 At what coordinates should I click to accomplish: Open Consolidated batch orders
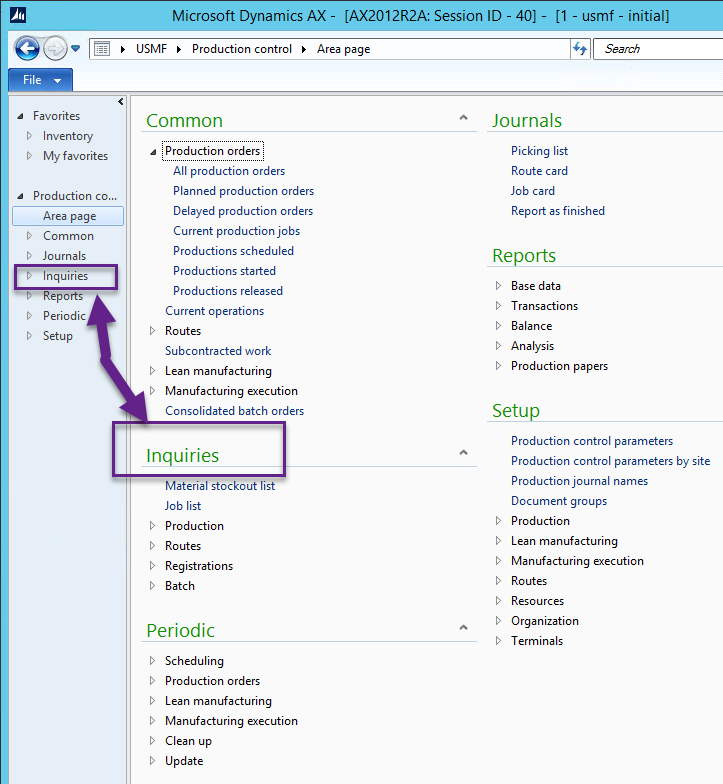234,411
